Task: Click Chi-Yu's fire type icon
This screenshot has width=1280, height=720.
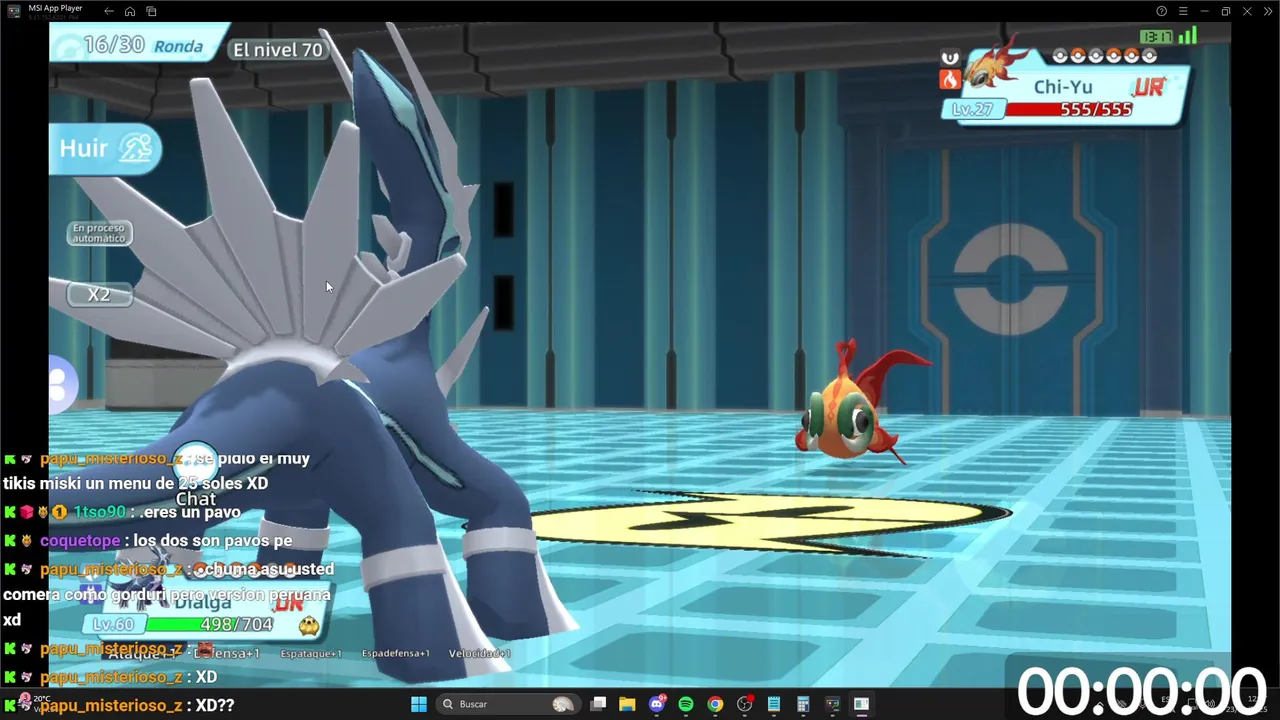Action: (950, 79)
